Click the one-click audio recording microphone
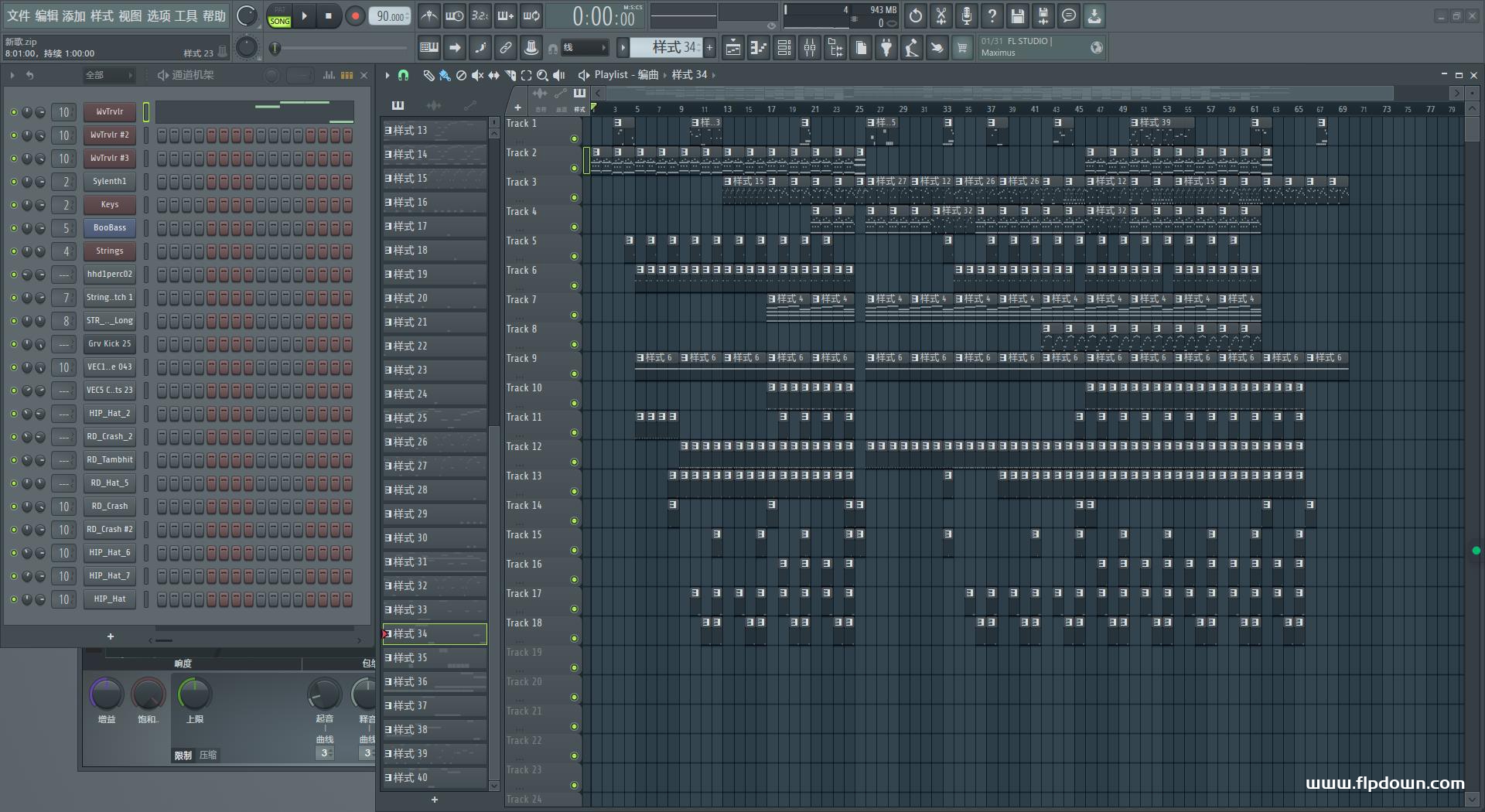Viewport: 1485px width, 812px height. pos(967,15)
